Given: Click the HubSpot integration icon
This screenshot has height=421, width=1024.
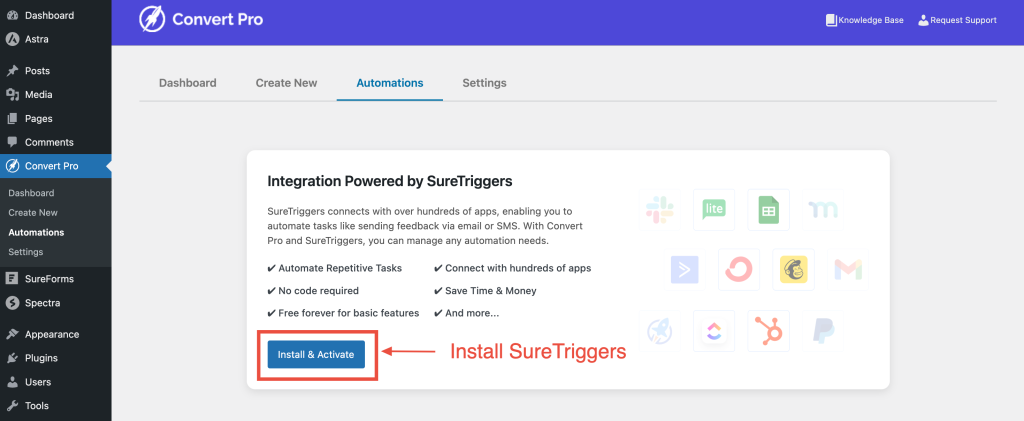Looking at the screenshot, I should click(x=769, y=330).
